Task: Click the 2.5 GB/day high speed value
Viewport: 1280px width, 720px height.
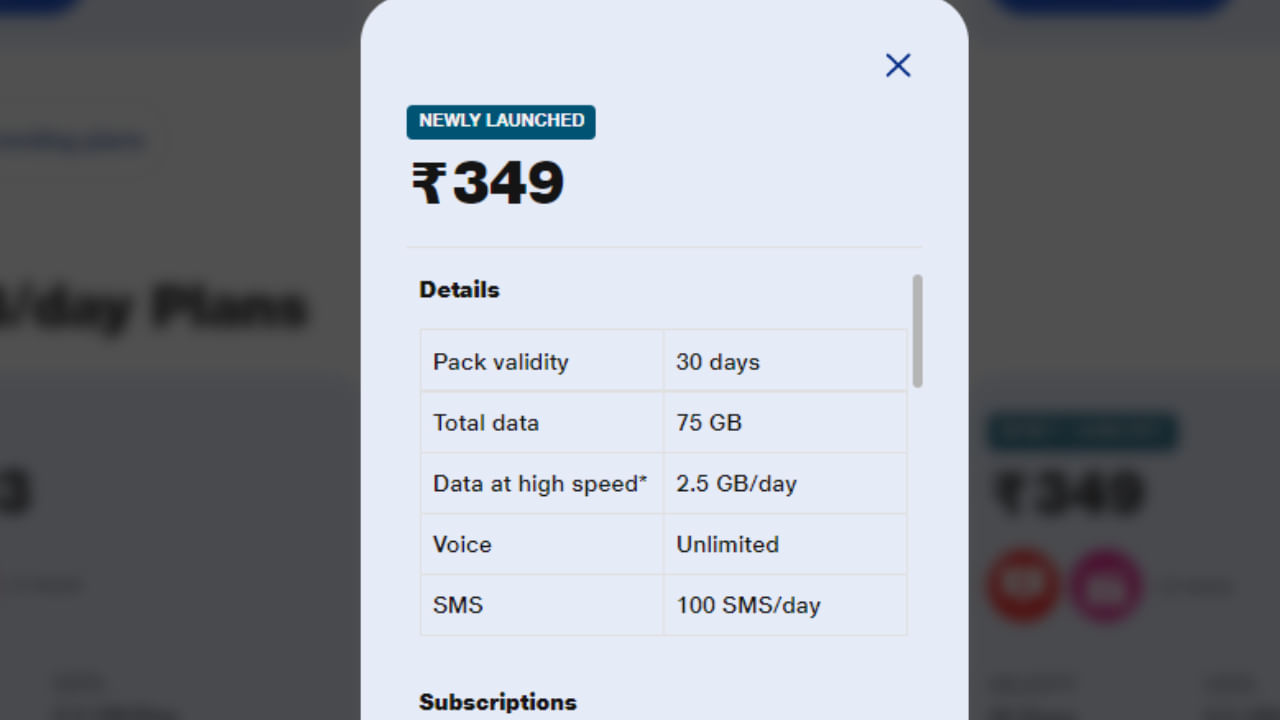Action: [x=737, y=483]
